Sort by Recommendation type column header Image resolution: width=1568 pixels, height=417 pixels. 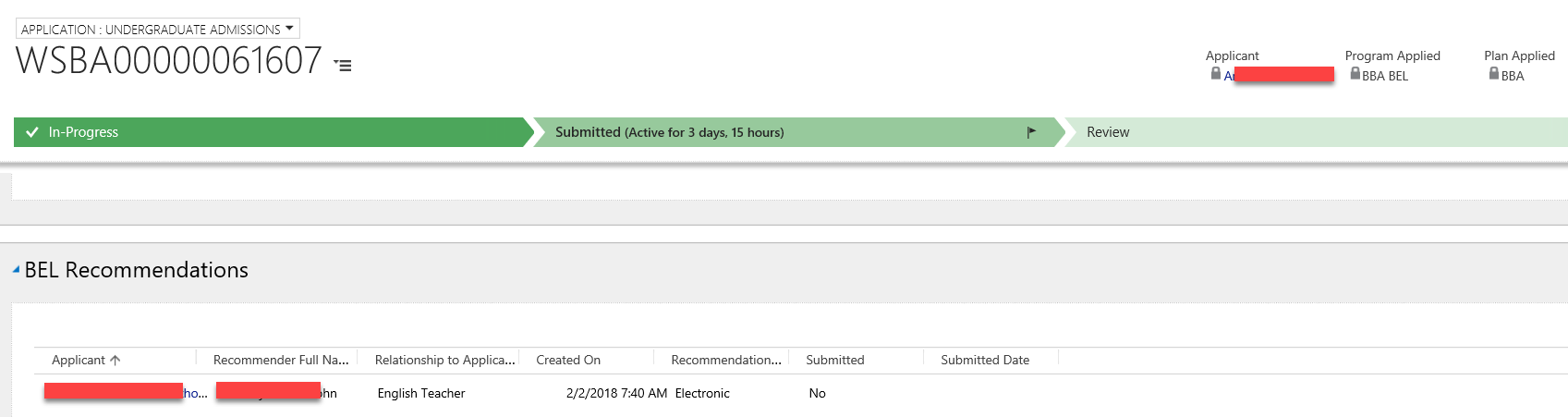[725, 361]
